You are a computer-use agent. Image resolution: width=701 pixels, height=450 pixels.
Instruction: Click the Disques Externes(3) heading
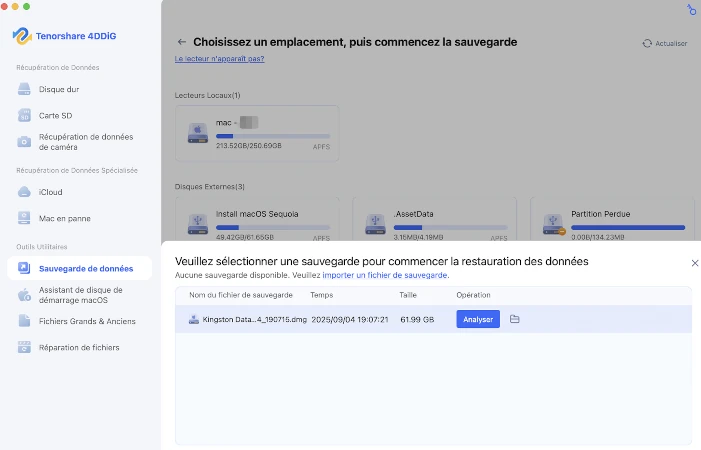[x=210, y=186]
